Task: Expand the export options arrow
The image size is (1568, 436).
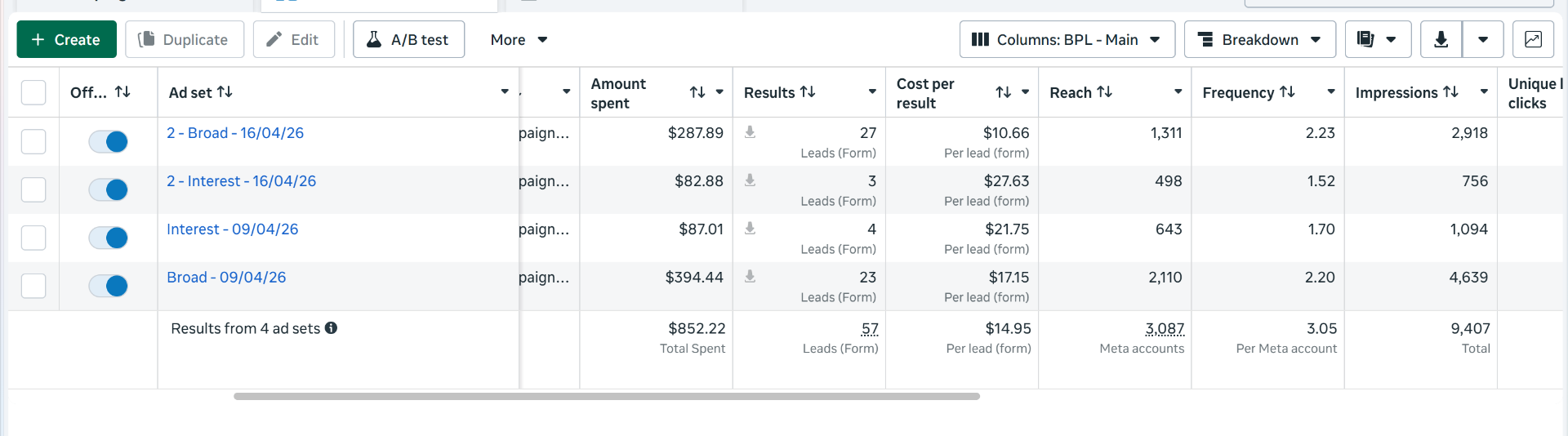Action: [x=1483, y=39]
